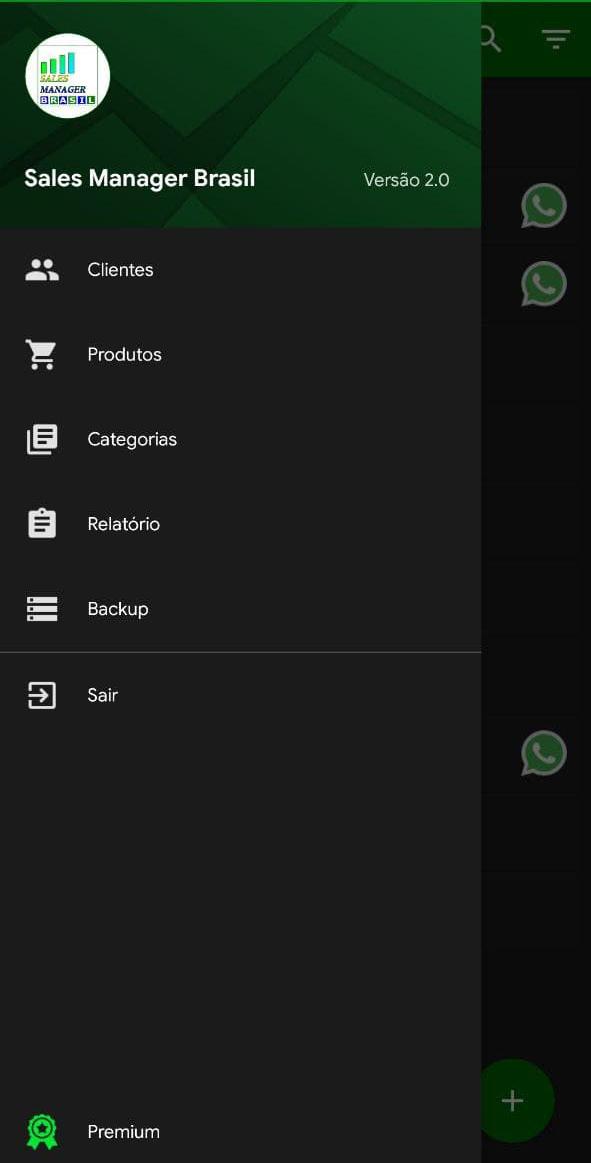Click the Sales Manager Brasil logo
Image resolution: width=591 pixels, height=1163 pixels.
[67, 76]
